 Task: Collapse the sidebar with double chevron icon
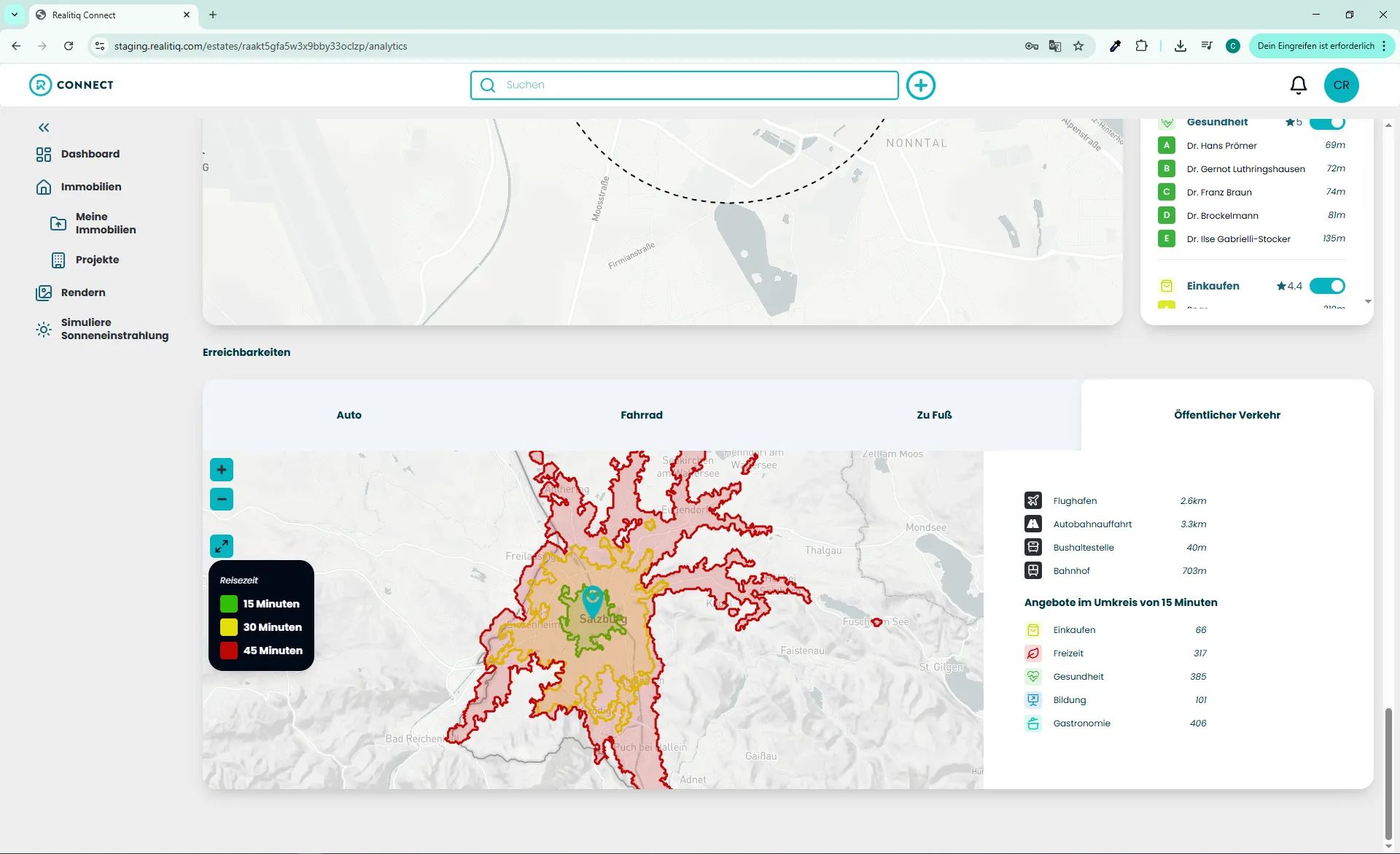44,128
